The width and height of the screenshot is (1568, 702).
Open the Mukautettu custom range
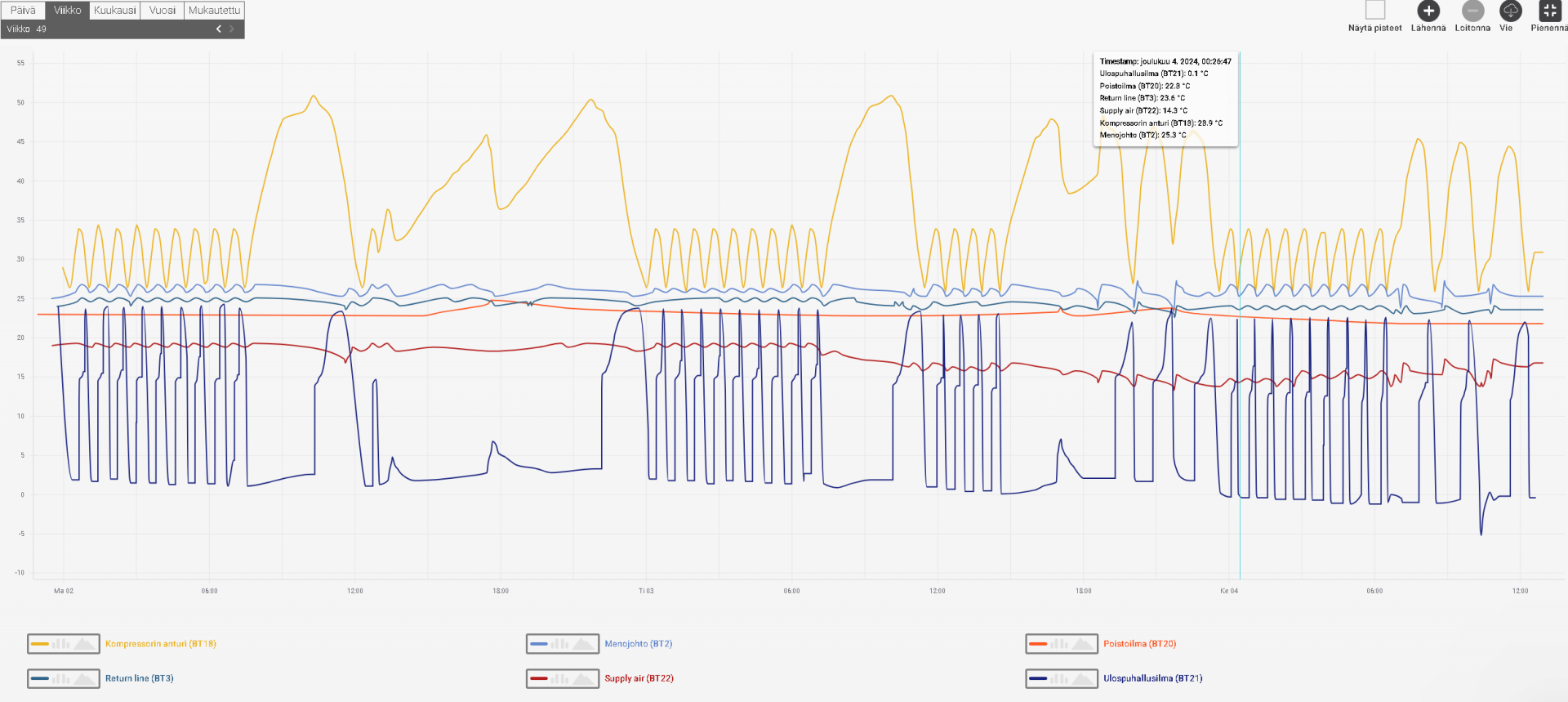click(214, 10)
